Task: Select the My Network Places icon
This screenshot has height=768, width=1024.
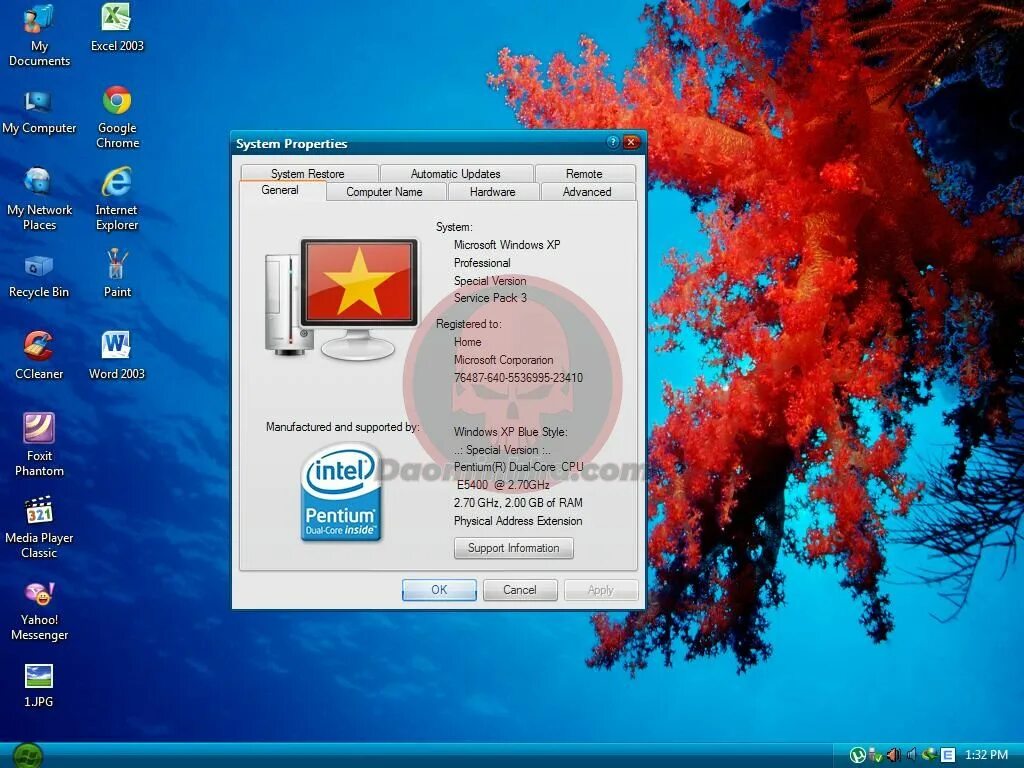Action: point(39,199)
